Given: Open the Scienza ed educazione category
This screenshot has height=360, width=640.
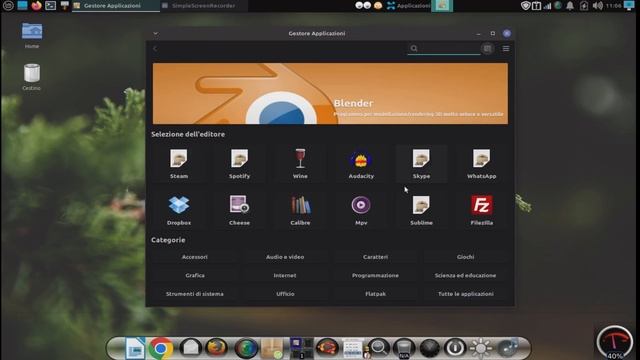Looking at the screenshot, I should (x=465, y=276).
